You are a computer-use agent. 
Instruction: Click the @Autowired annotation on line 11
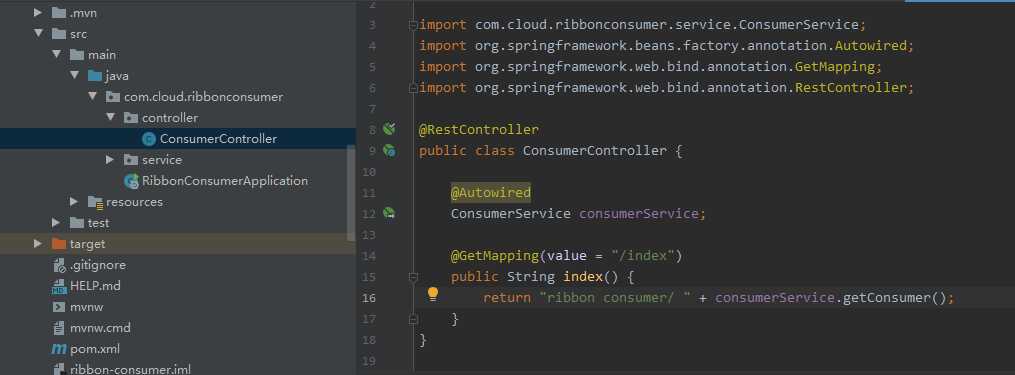tap(491, 192)
